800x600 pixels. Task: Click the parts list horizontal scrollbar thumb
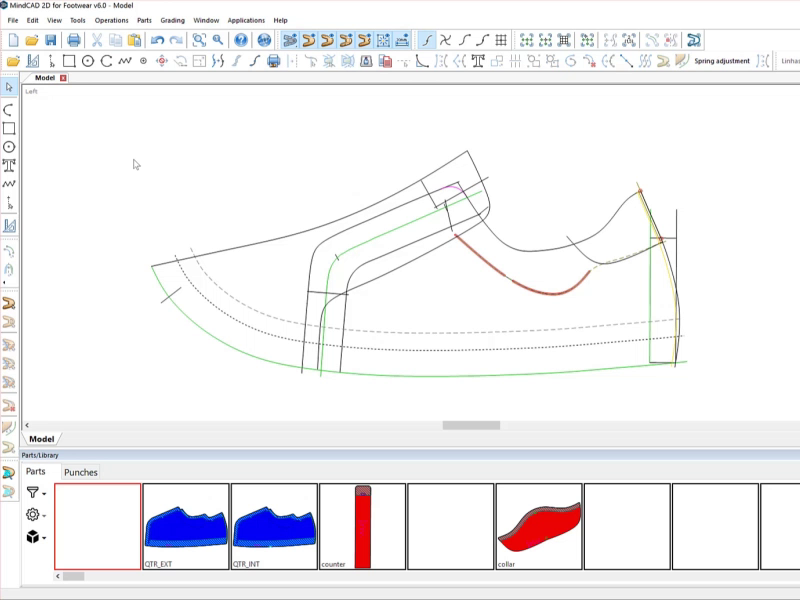[73, 576]
